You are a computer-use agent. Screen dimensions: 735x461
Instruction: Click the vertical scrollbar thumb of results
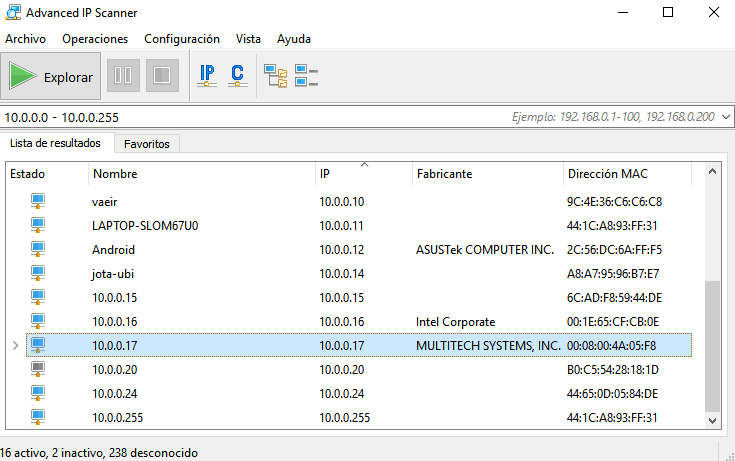pyautogui.click(x=712, y=346)
